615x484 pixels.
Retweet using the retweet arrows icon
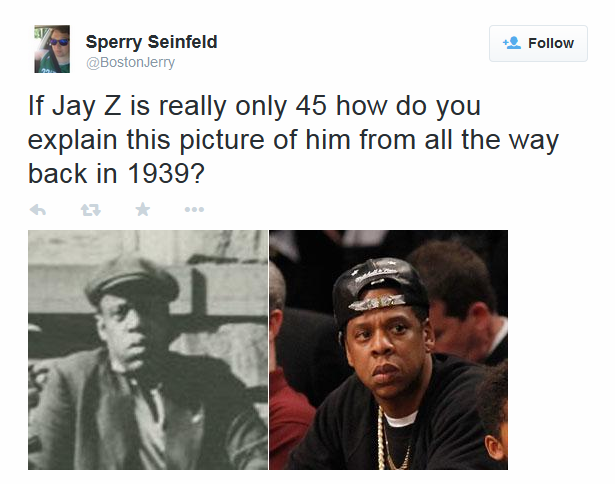tap(91, 209)
